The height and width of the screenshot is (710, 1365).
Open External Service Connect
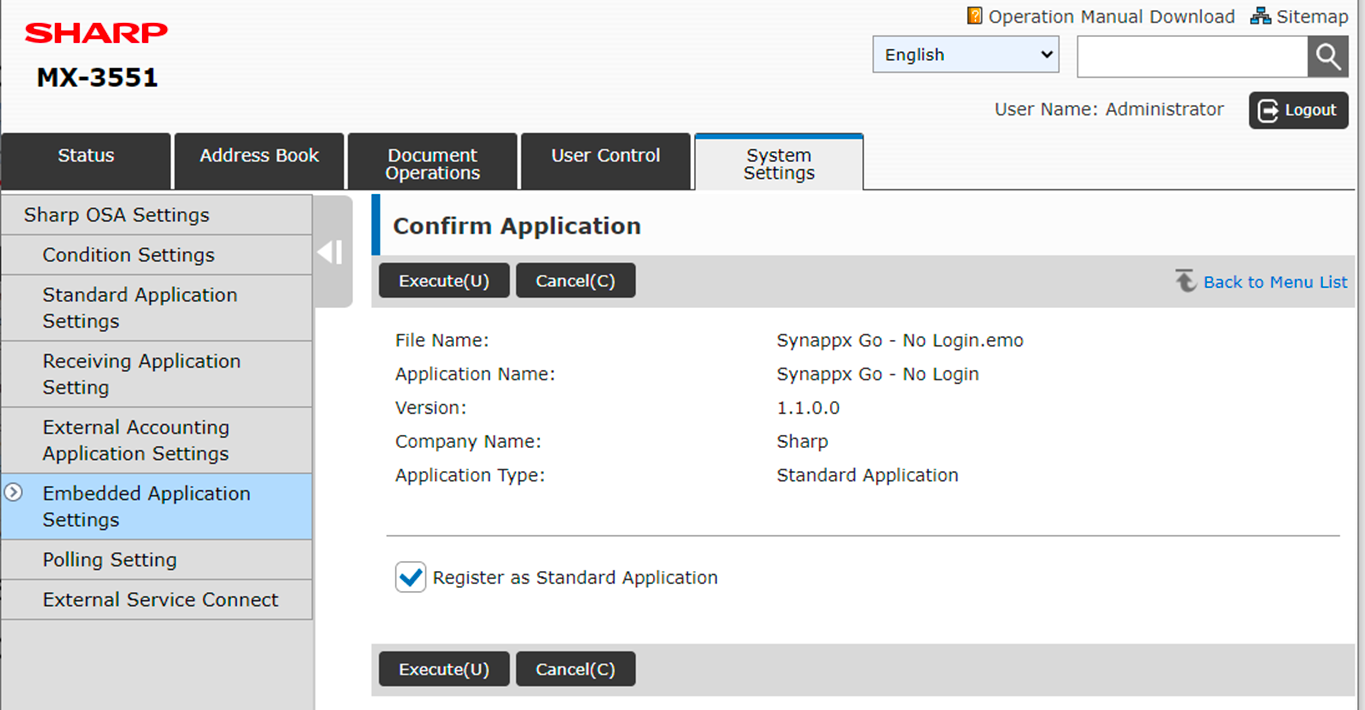(157, 600)
